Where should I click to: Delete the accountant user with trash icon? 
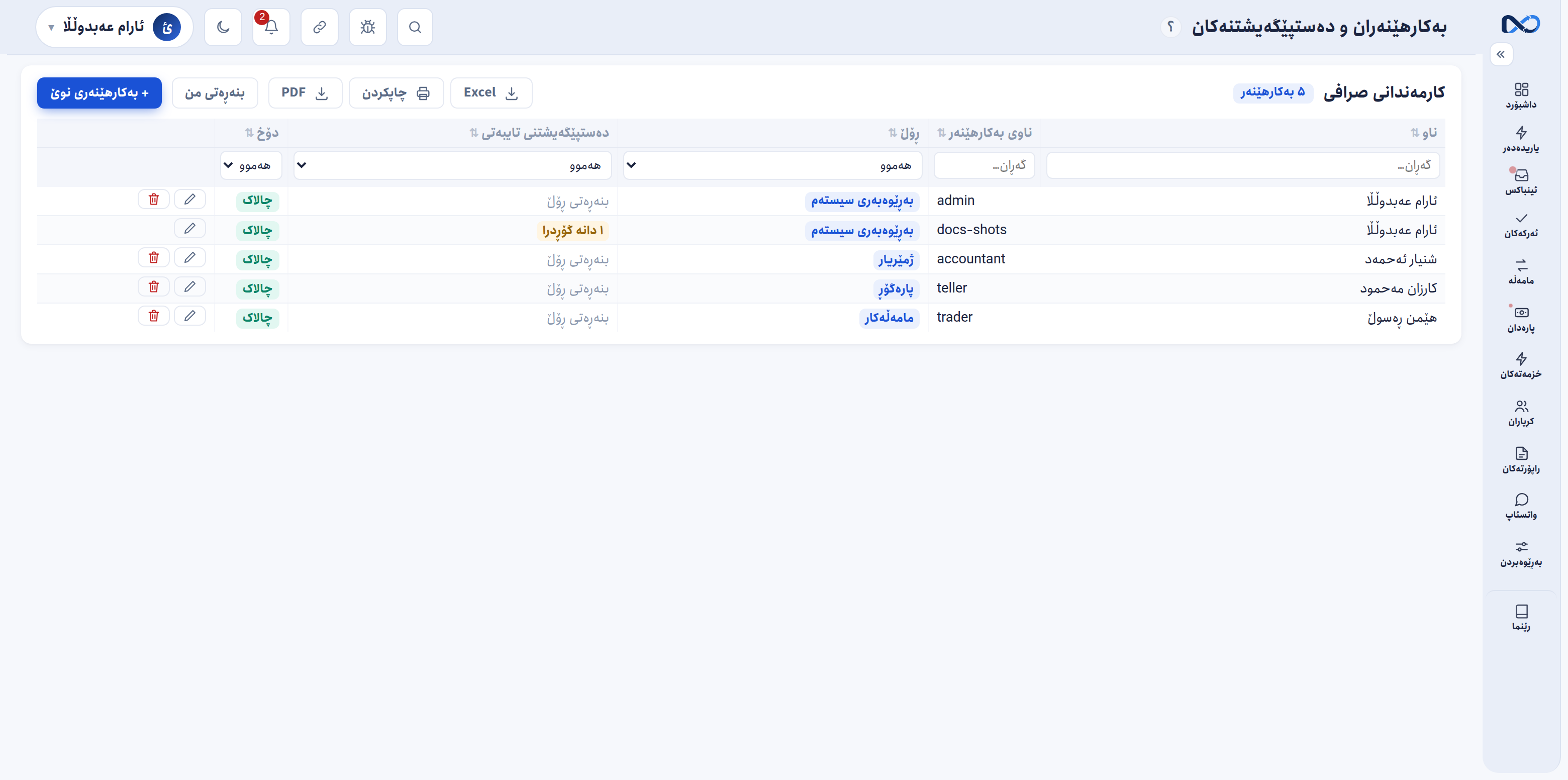pos(153,257)
